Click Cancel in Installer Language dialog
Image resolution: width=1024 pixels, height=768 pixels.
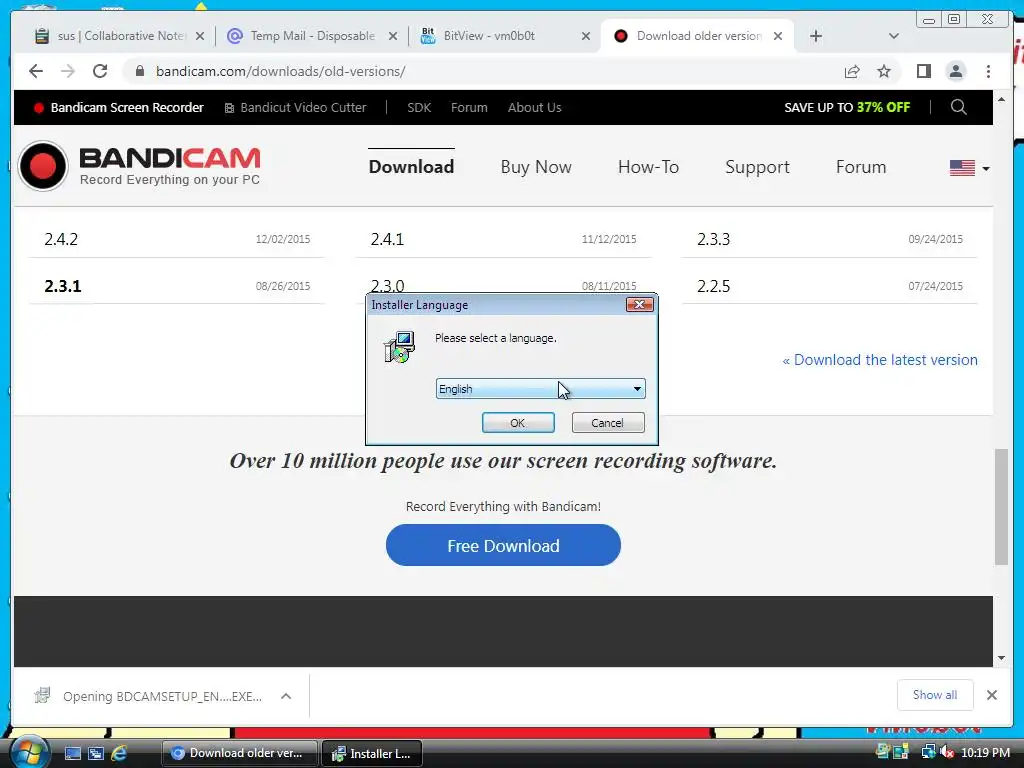pyautogui.click(x=607, y=423)
